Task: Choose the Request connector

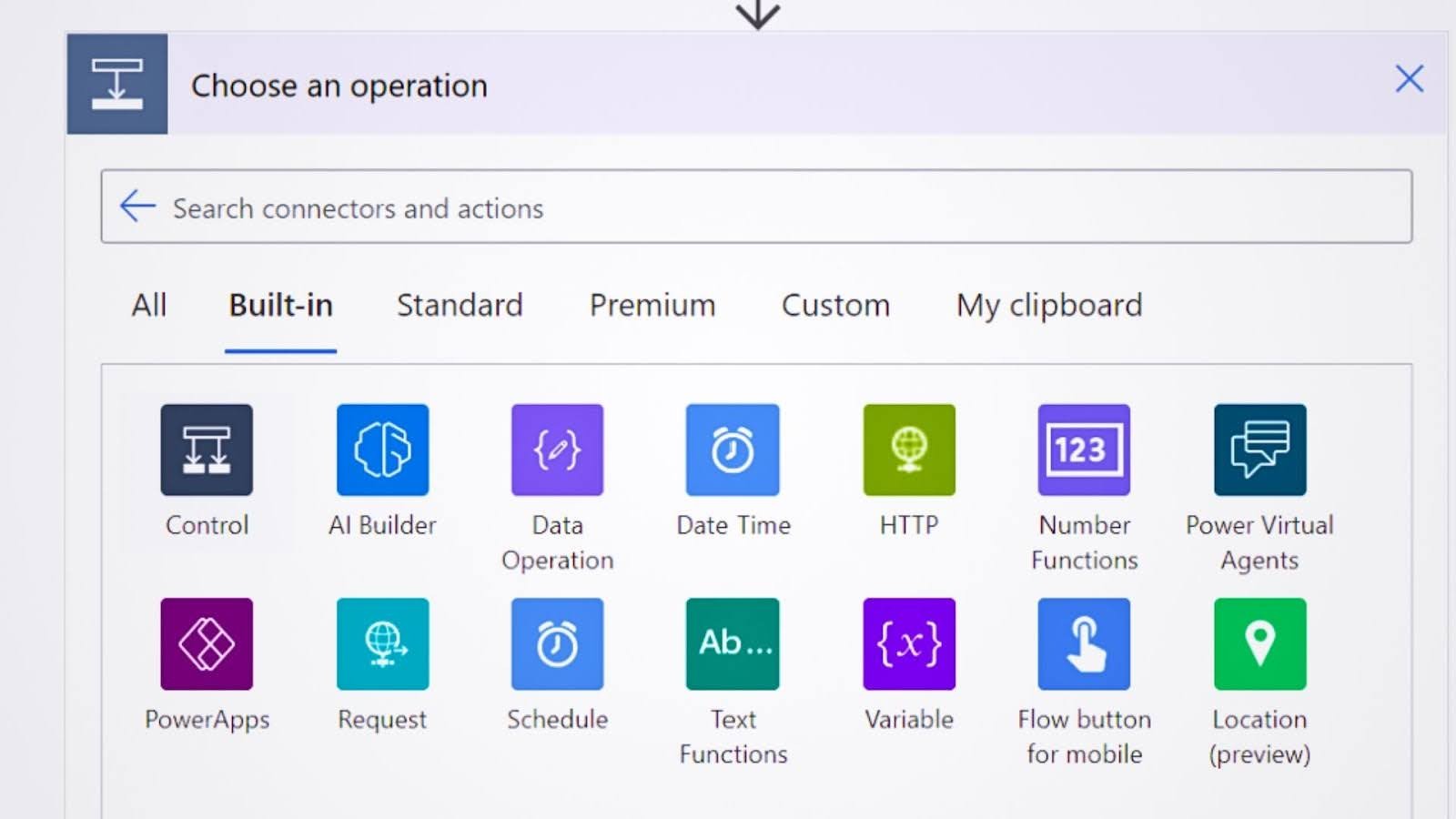Action: (382, 644)
